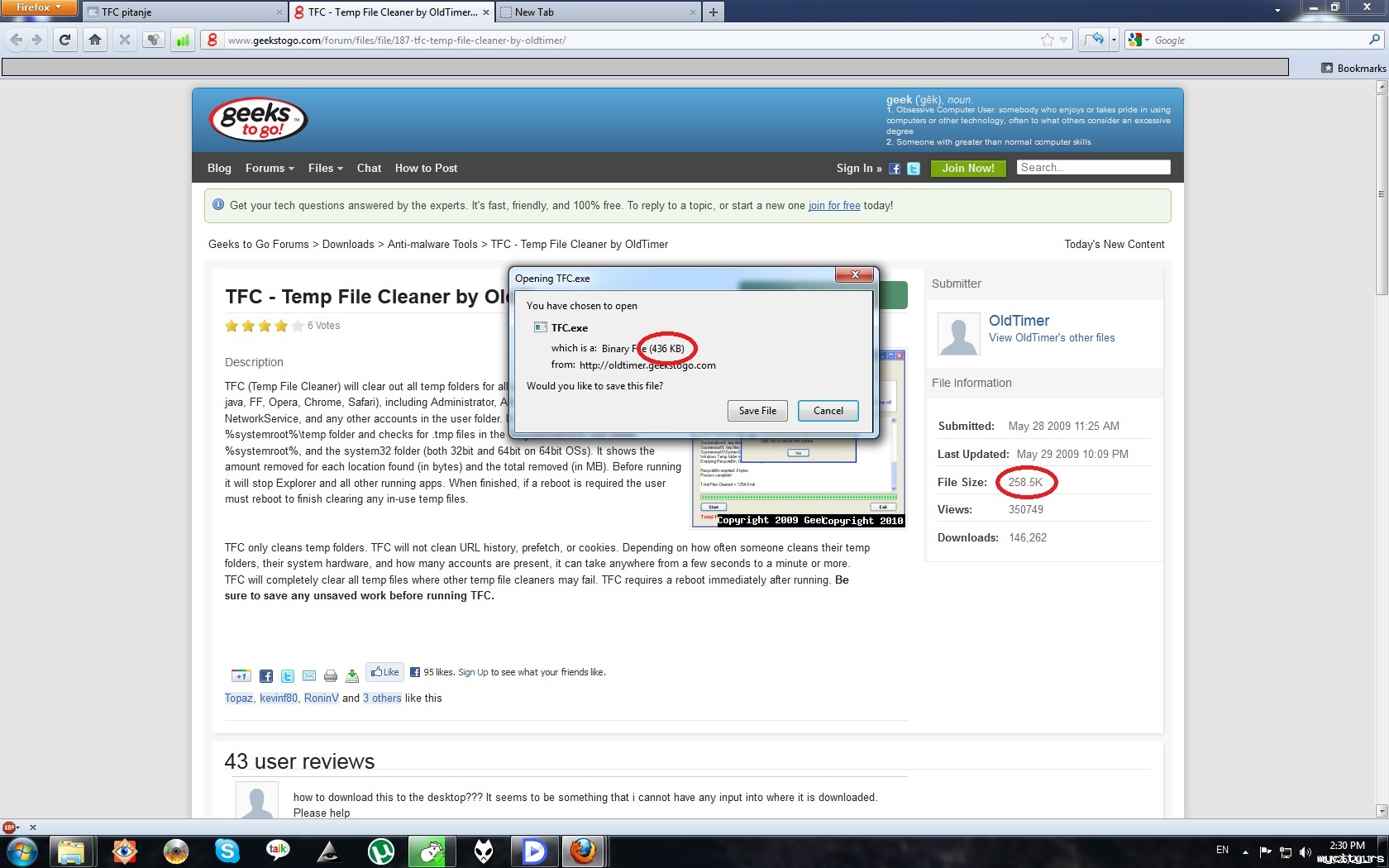Click Sign In on the site header
The height and width of the screenshot is (868, 1389).
click(859, 168)
